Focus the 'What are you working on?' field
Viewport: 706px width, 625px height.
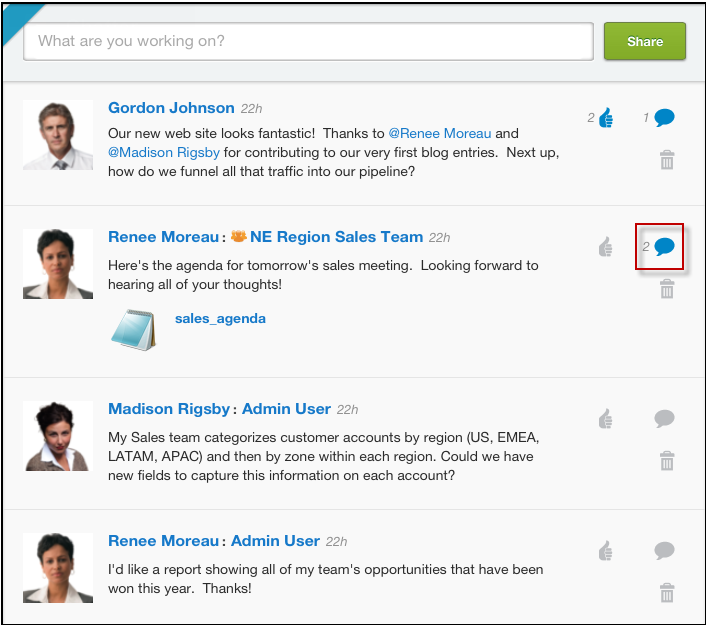coord(308,41)
